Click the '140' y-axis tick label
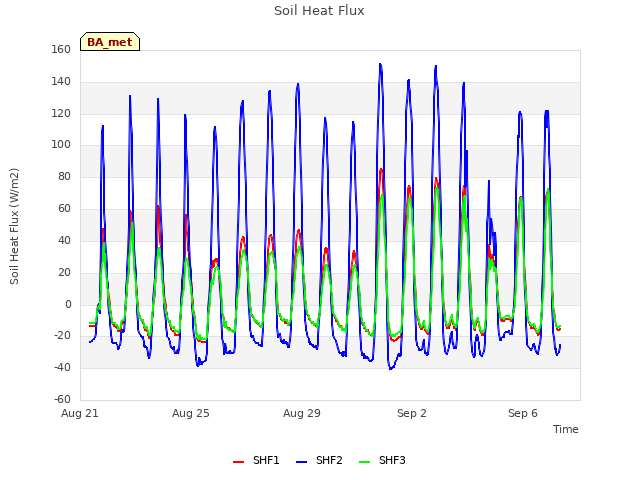This screenshot has width=640, height=480. 61,82
